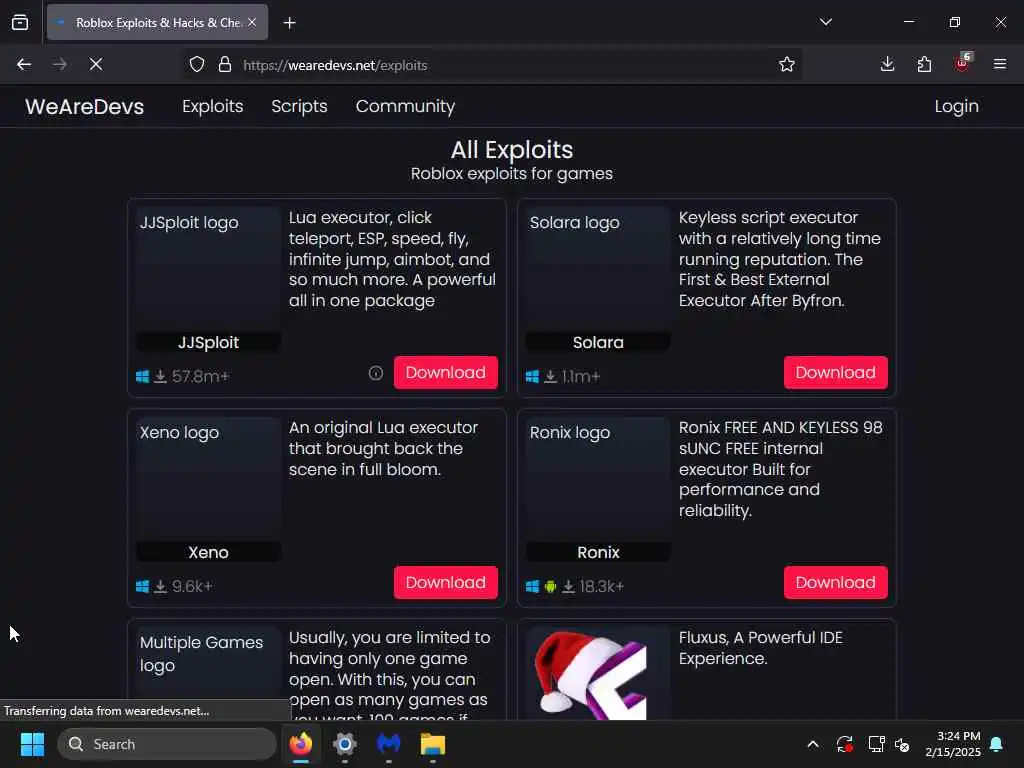Download JJSploit
Image resolution: width=1024 pixels, height=768 pixels.
[x=445, y=372]
